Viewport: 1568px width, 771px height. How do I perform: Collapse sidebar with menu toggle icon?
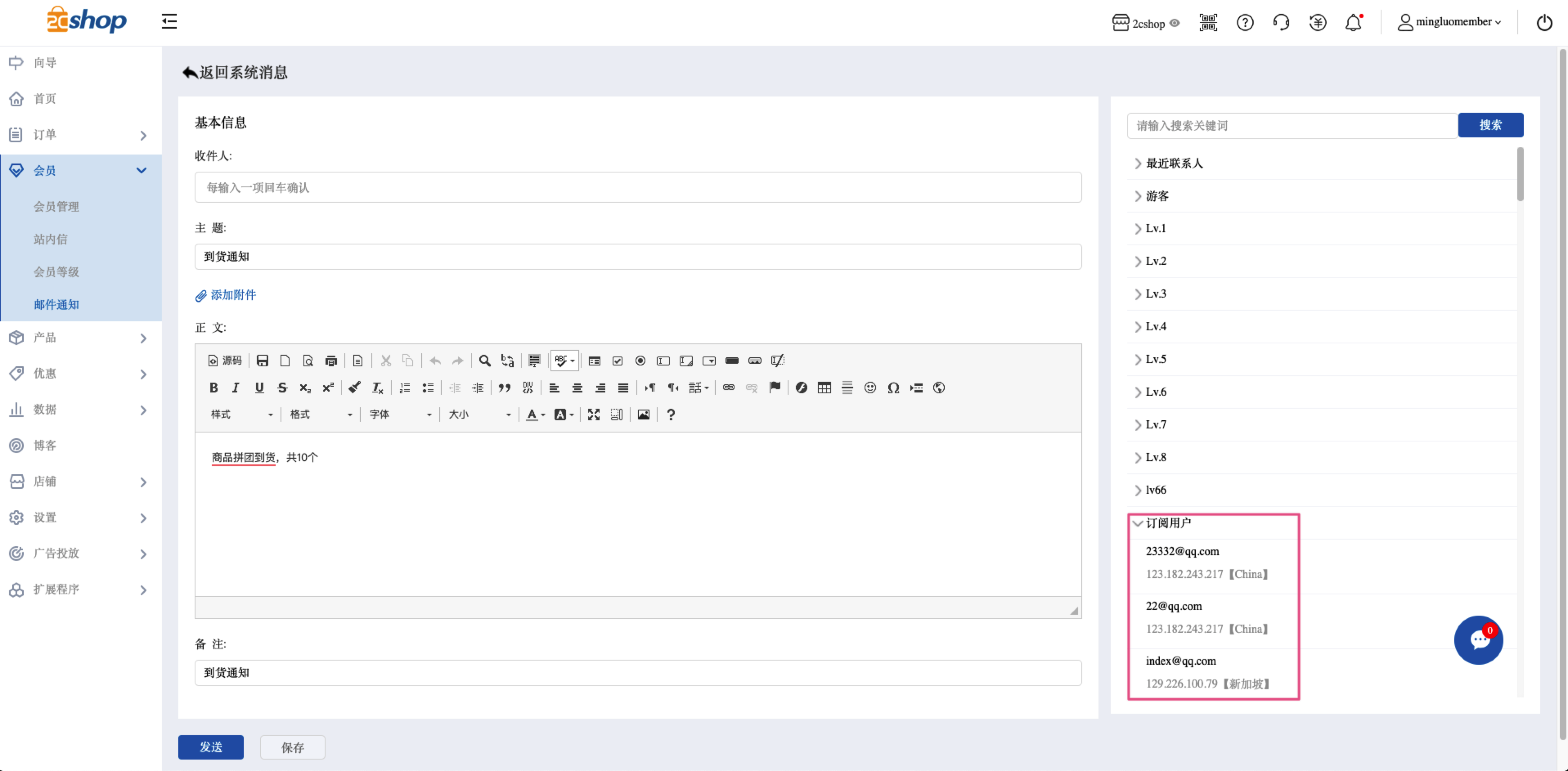click(x=169, y=21)
